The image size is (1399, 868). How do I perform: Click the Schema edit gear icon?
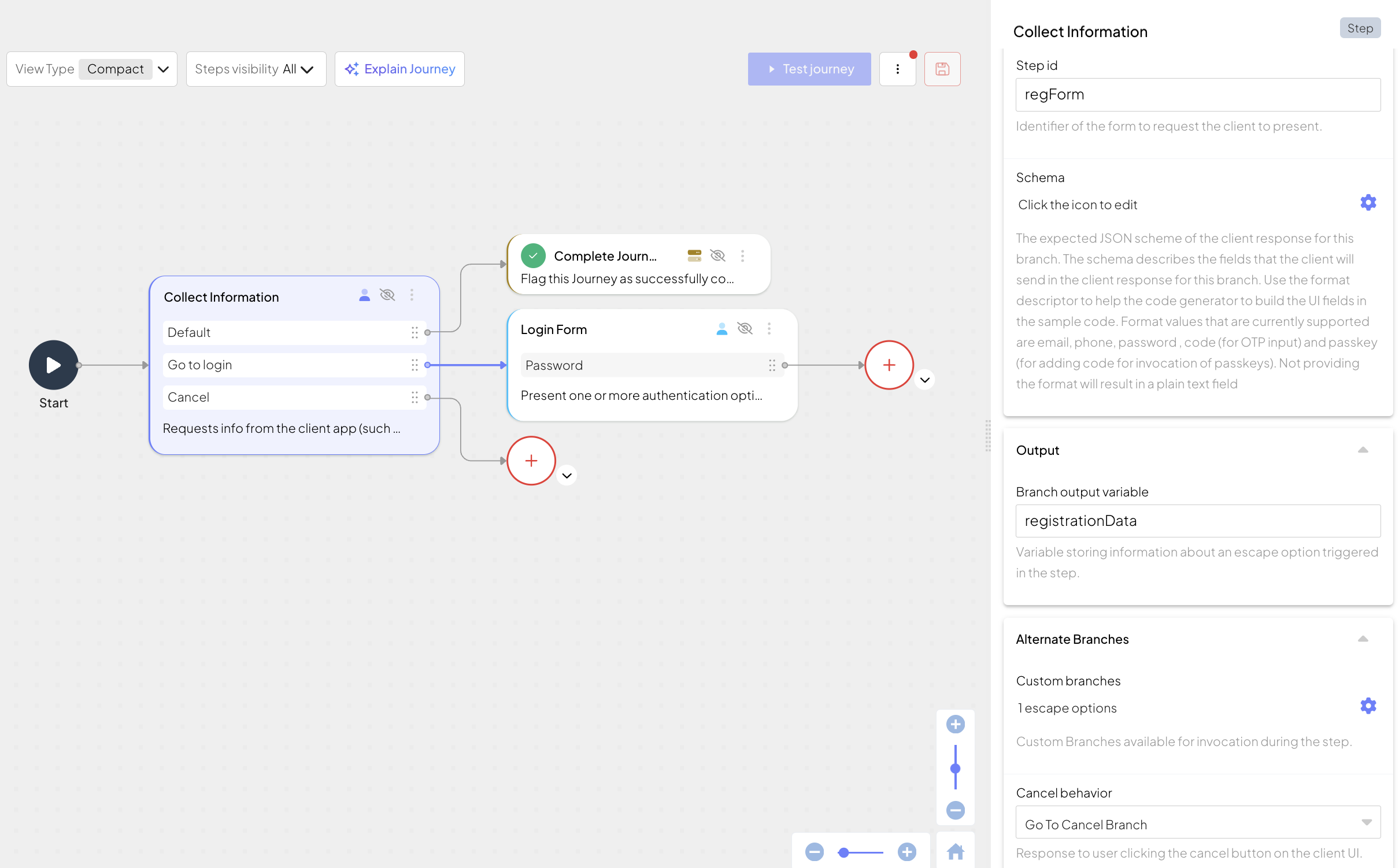(1367, 203)
